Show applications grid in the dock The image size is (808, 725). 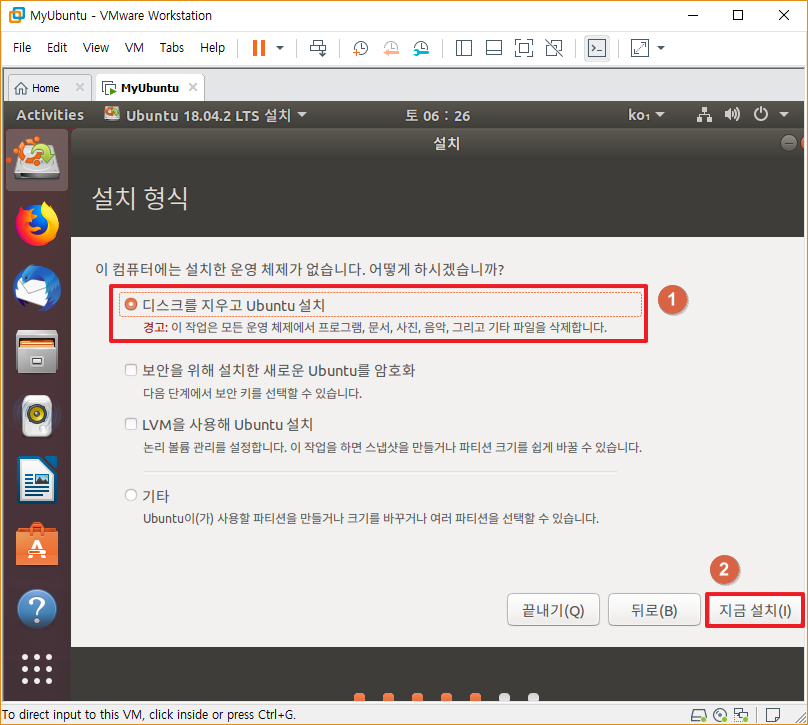point(37,669)
